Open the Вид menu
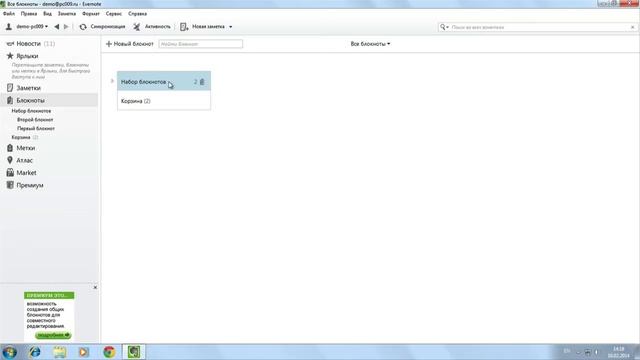 tap(47, 13)
